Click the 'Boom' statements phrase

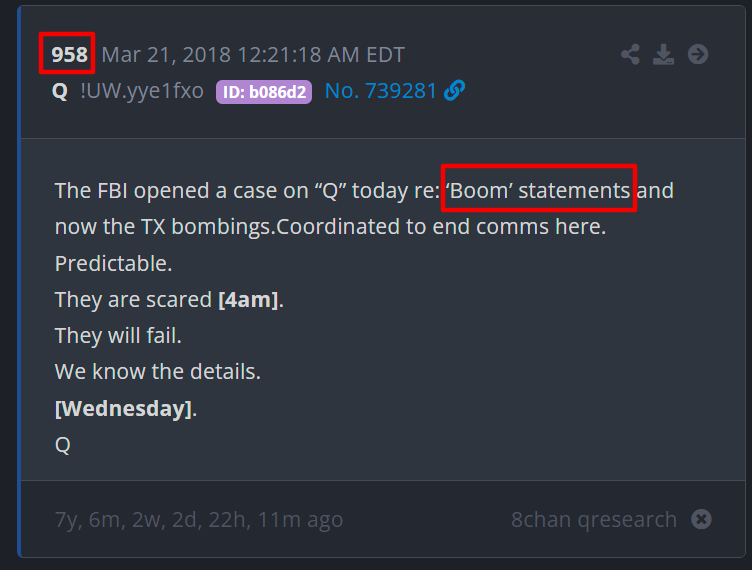click(537, 190)
